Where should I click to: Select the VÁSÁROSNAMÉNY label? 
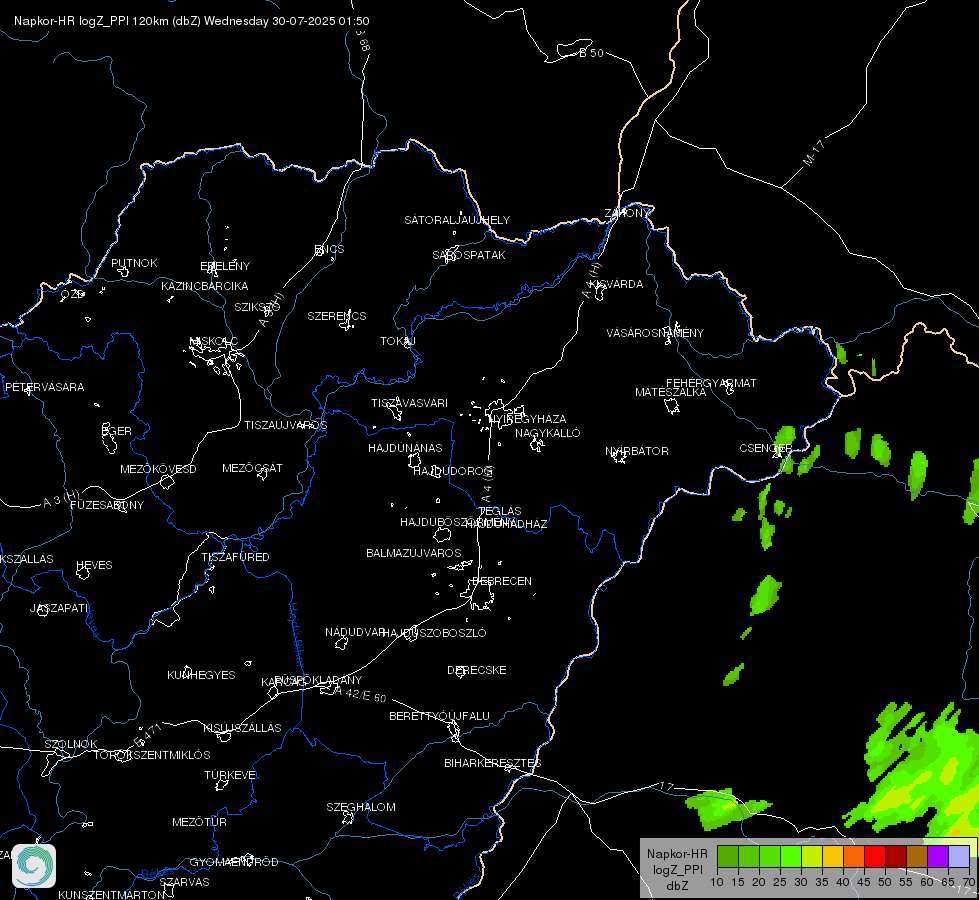pyautogui.click(x=655, y=333)
